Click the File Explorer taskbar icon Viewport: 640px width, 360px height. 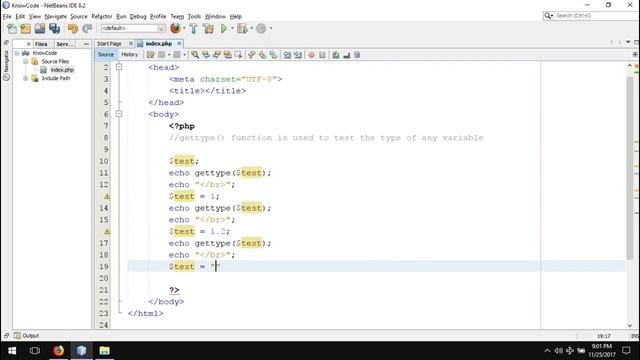[104, 351]
